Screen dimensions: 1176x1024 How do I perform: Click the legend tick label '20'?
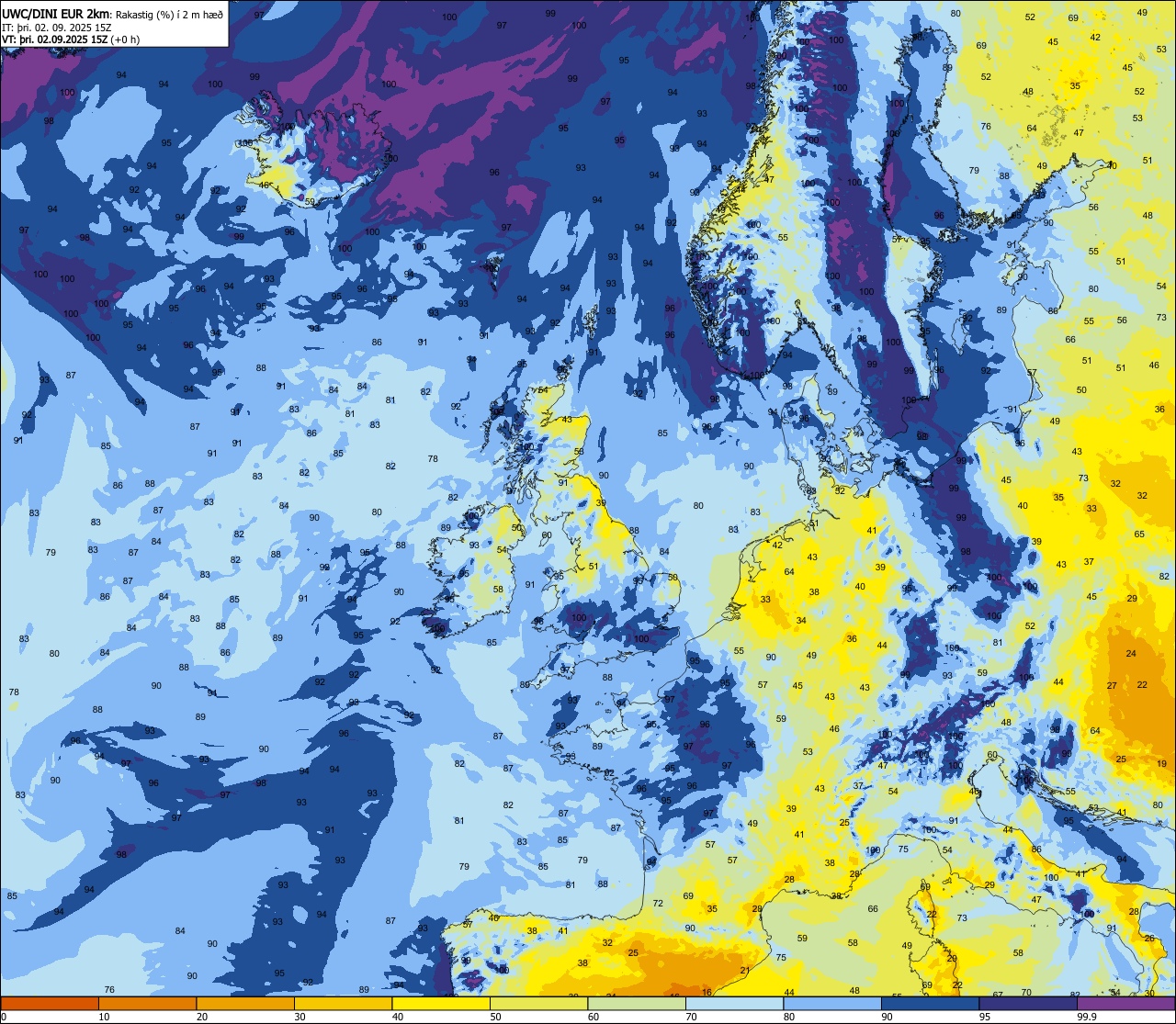(x=202, y=1017)
